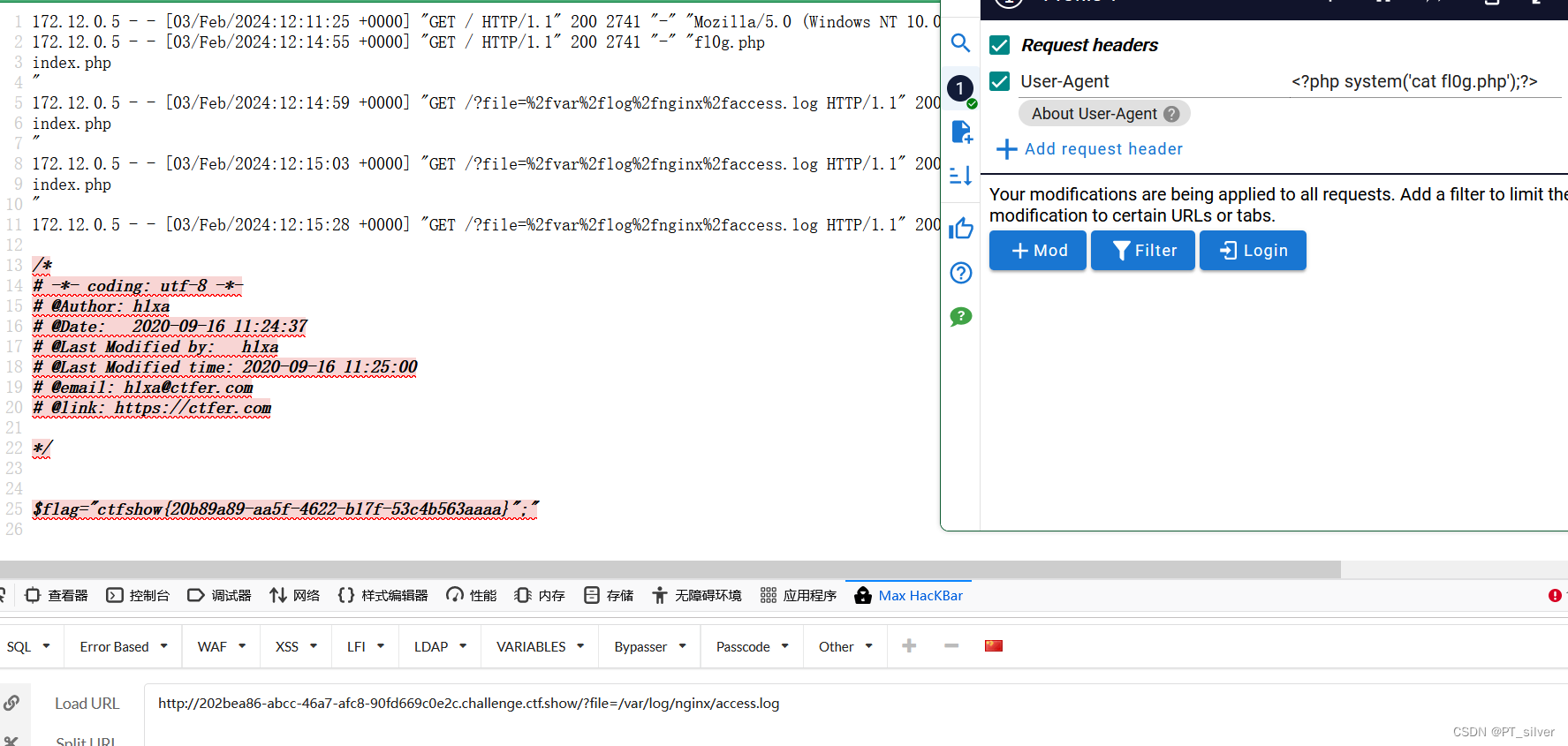Screen dimensions: 1568x746
Task: Click the About User-Agent chip
Action: coord(1104,114)
